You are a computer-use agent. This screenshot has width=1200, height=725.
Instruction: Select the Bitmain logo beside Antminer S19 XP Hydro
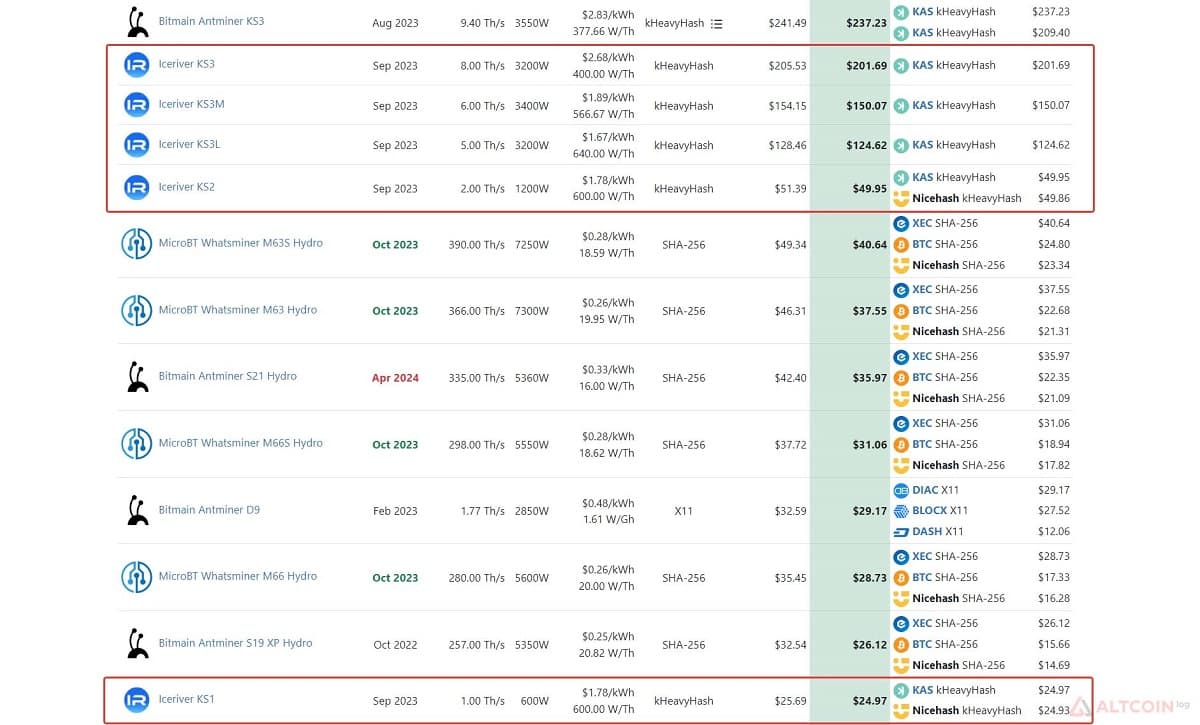pos(137,643)
